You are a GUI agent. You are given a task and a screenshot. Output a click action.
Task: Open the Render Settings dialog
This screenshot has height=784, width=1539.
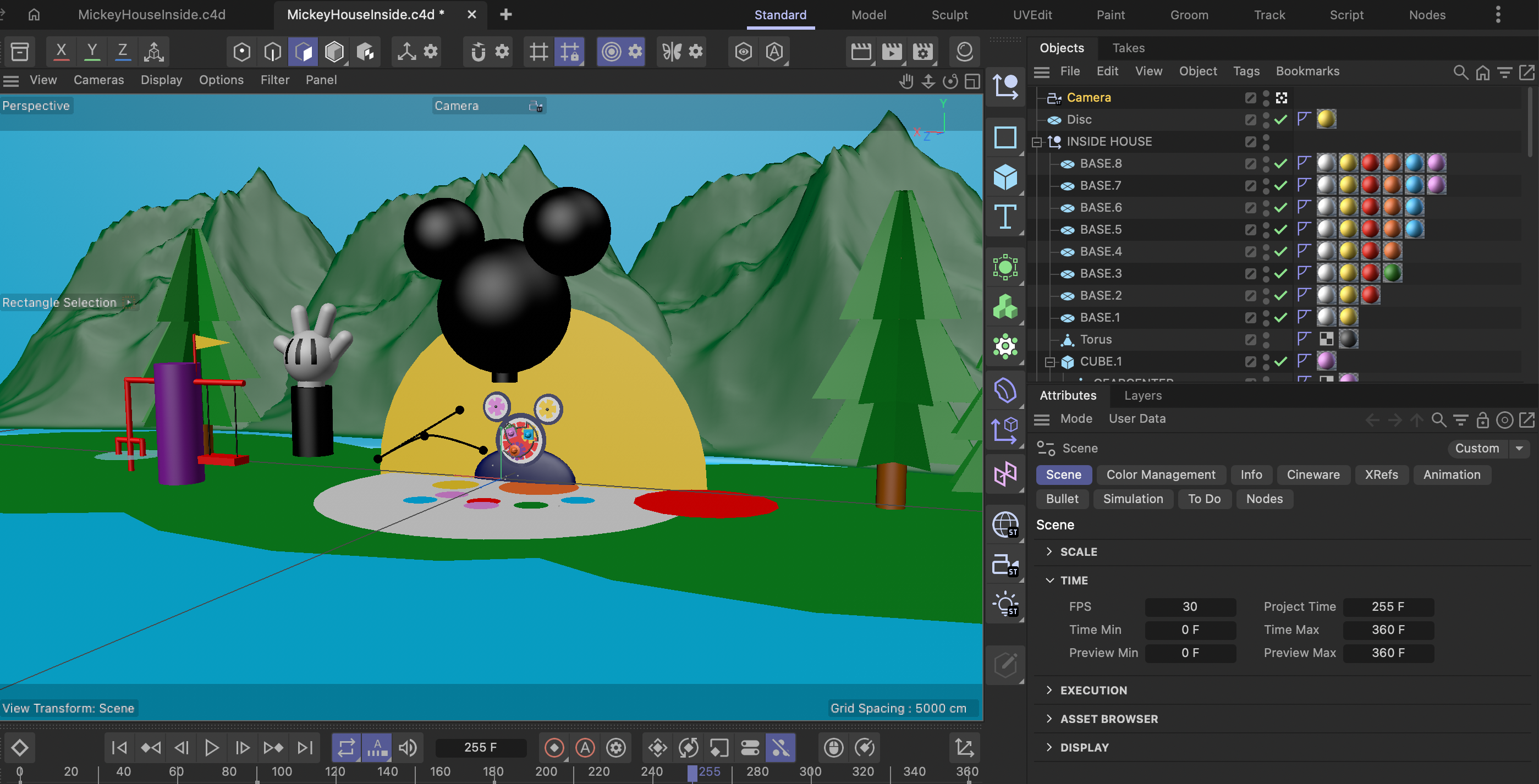(x=922, y=51)
